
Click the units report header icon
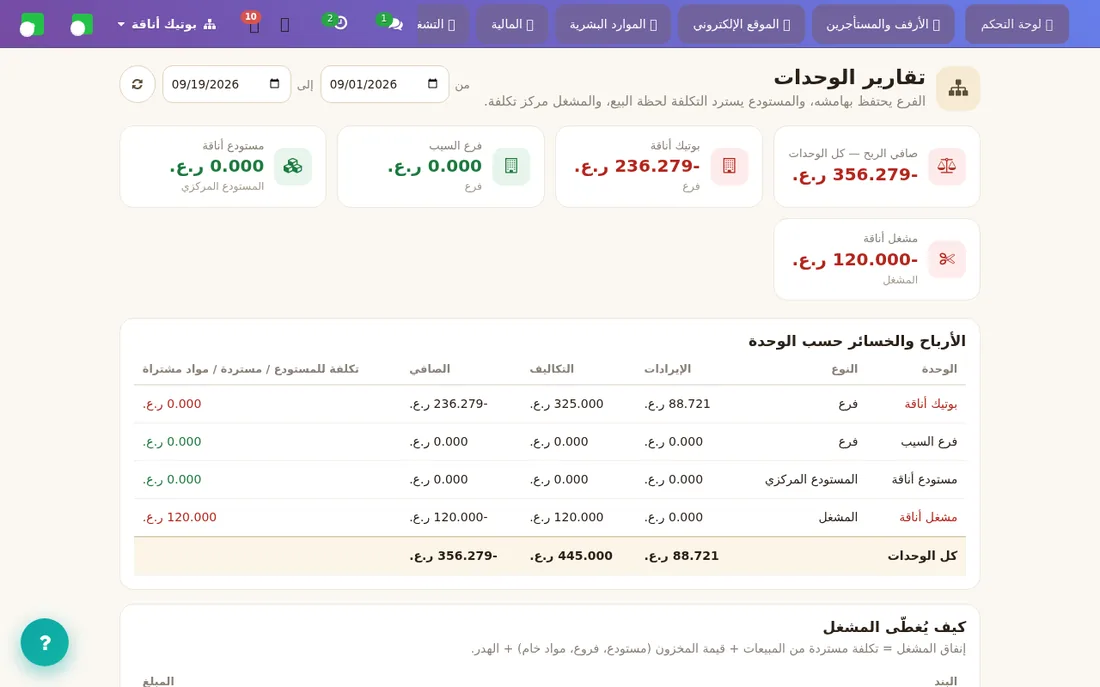(x=958, y=88)
